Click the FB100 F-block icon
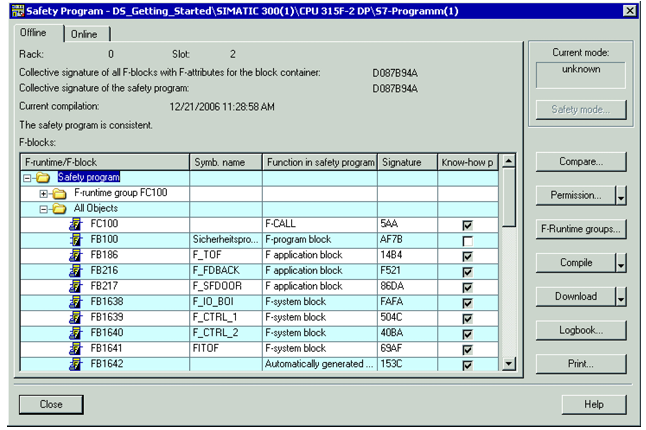This screenshot has height=430, width=646. 75,240
